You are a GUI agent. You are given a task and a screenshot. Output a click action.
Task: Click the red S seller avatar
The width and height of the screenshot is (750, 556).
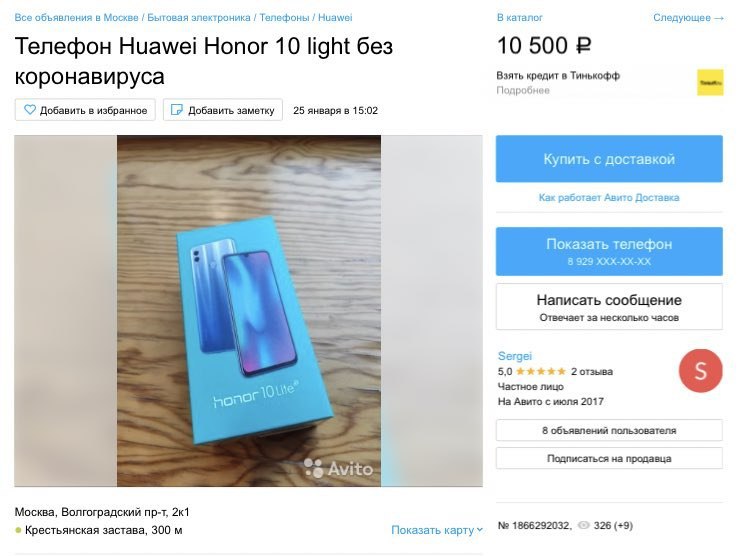pos(700,371)
